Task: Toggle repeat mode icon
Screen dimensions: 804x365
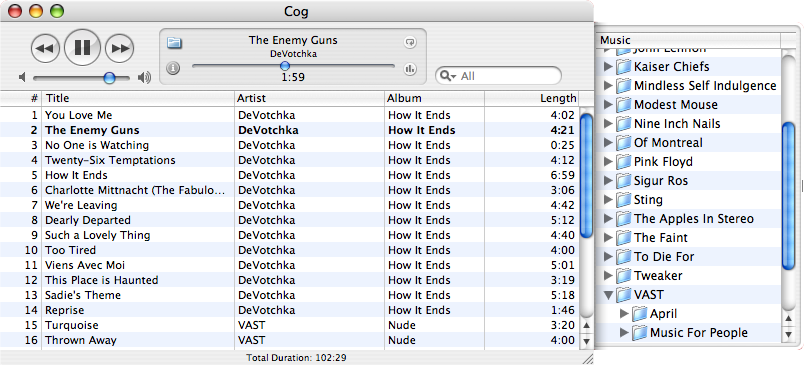Action: click(x=410, y=43)
